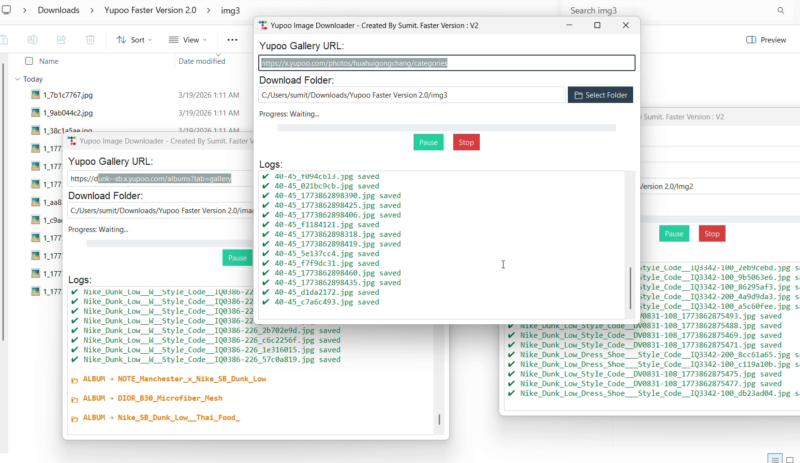The width and height of the screenshot is (800, 463).
Task: Click log line 40-45_f1184121.jpg saved
Action: pyautogui.click(x=327, y=225)
